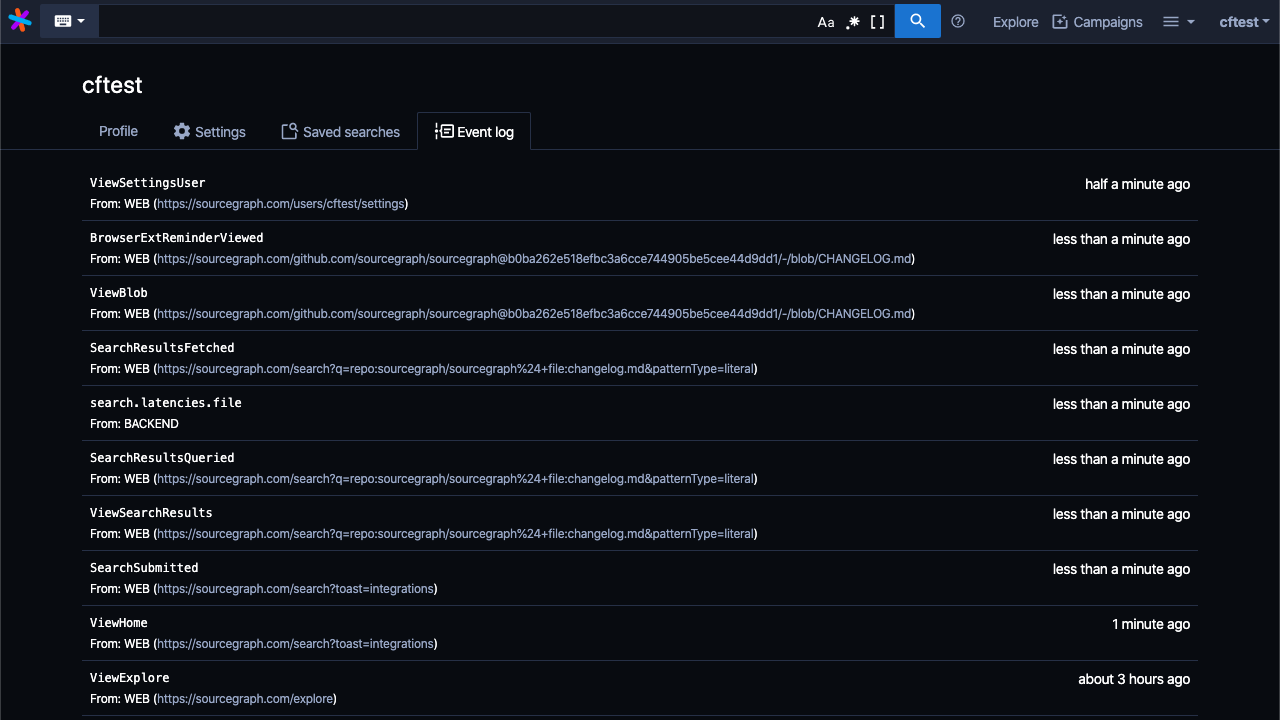The width and height of the screenshot is (1280, 720).
Task: Click the ViewExplore event name
Action: coord(130,678)
